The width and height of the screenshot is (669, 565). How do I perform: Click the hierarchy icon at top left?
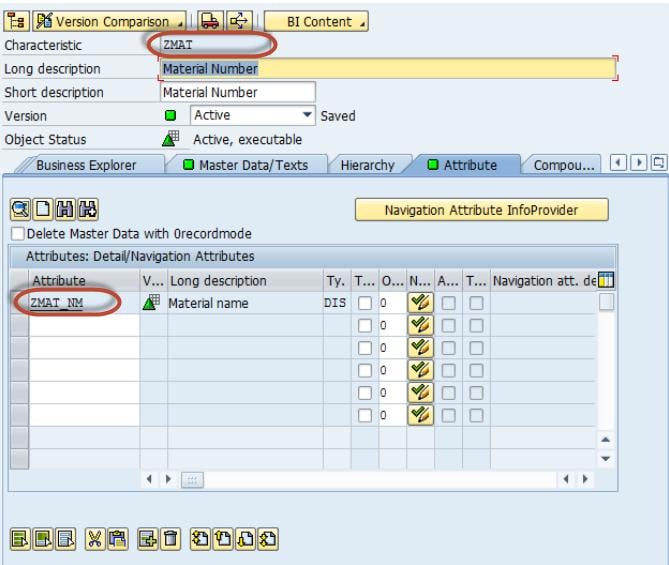click(16, 21)
